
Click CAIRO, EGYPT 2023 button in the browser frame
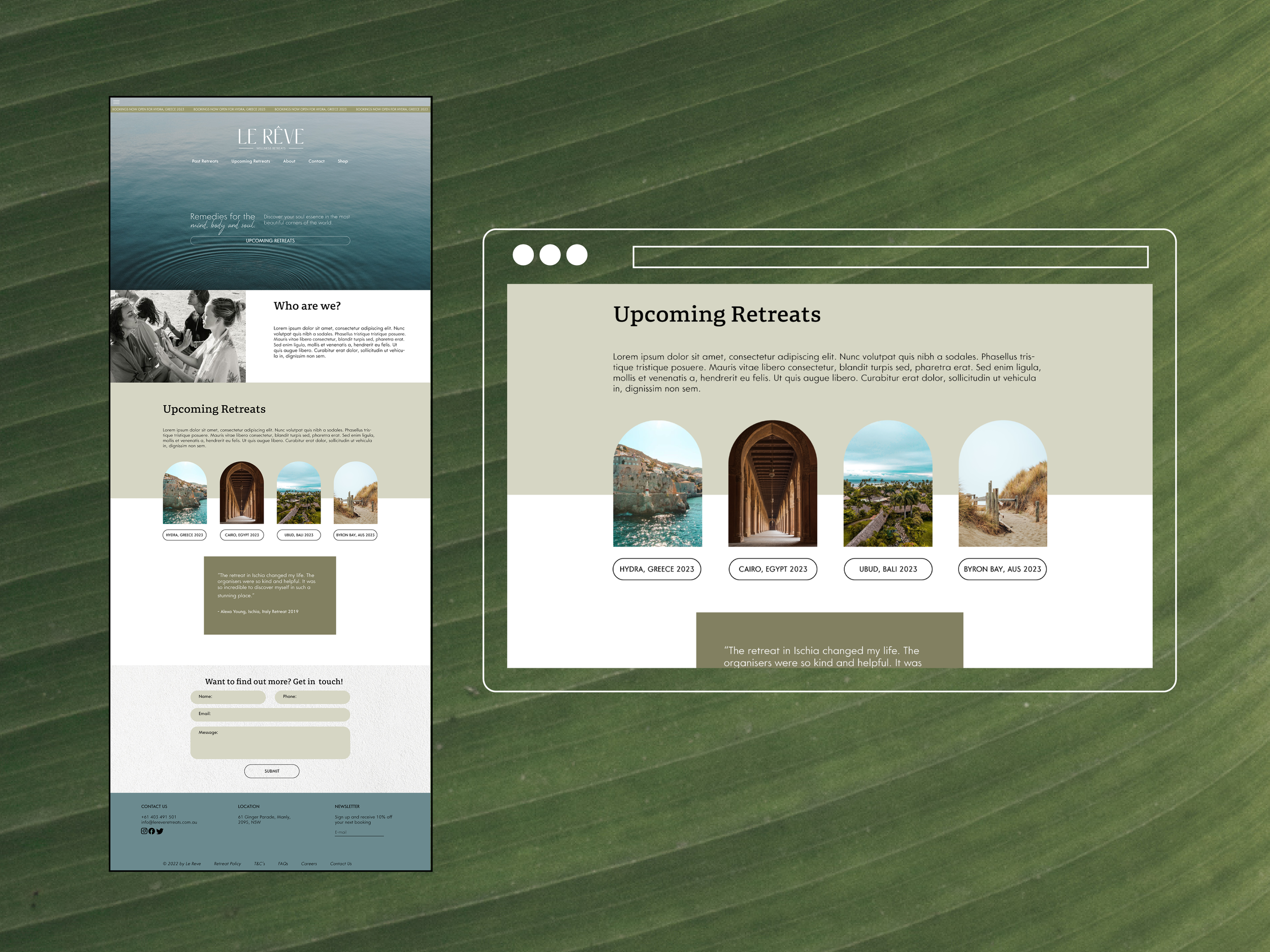(773, 569)
